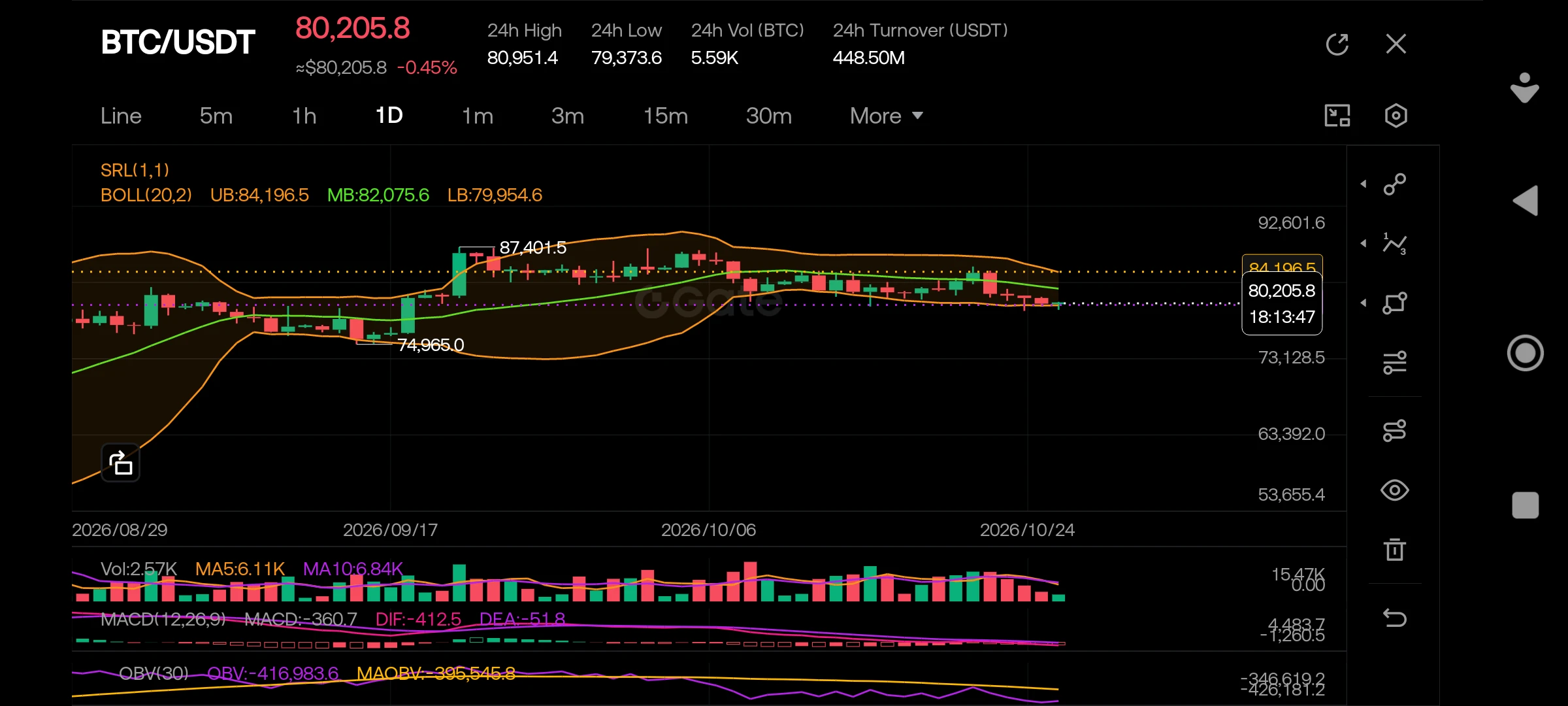Tap the BTC/USDT pair title

pos(178,42)
